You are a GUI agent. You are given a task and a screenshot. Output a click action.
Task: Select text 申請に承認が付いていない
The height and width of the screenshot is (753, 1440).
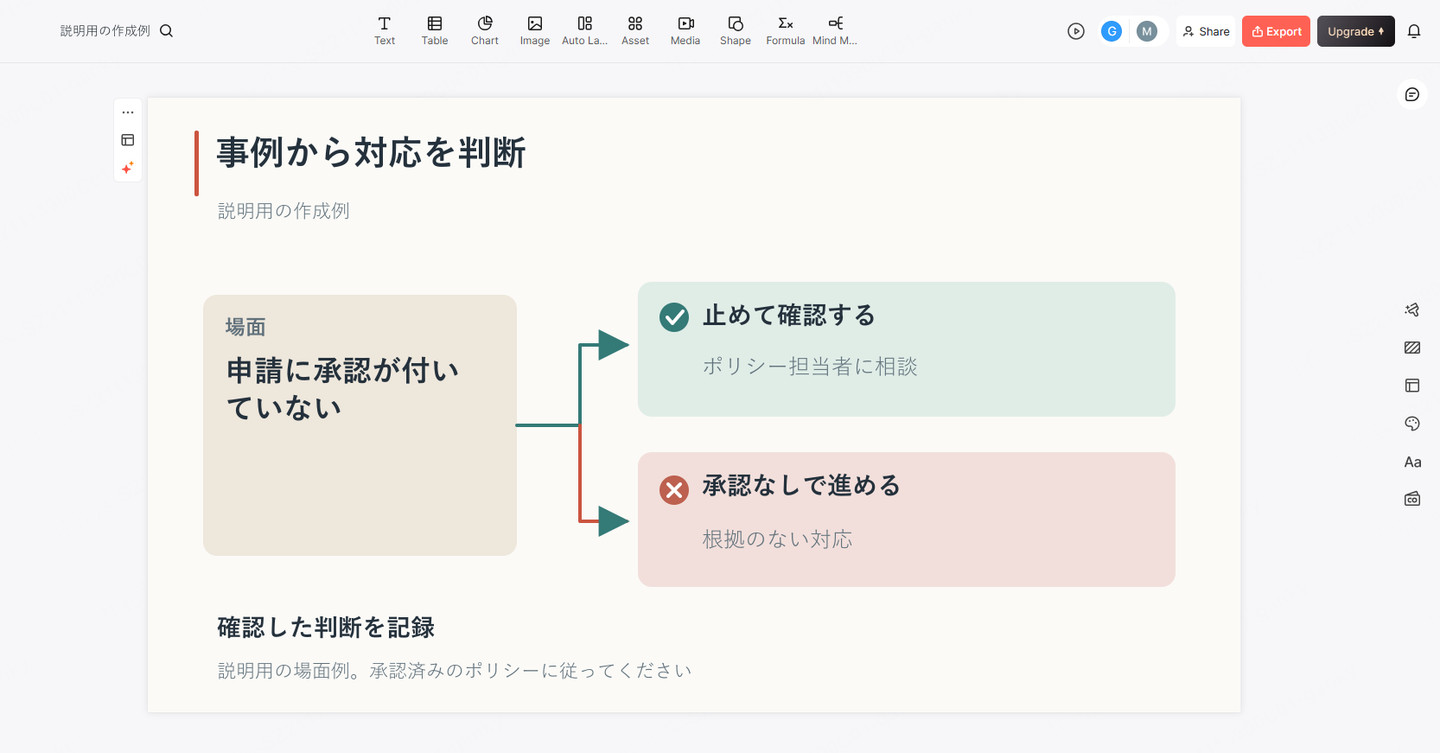pos(342,389)
